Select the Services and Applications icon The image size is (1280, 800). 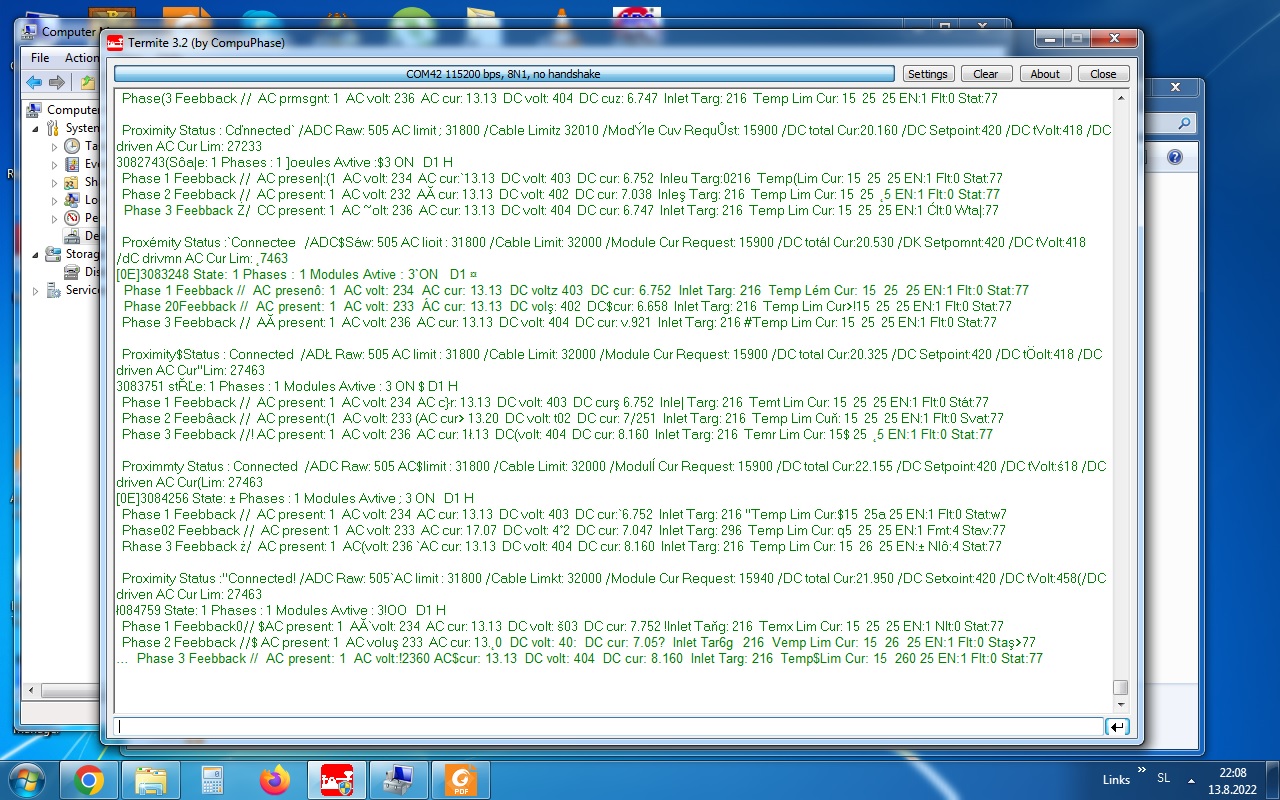pyautogui.click(x=53, y=290)
